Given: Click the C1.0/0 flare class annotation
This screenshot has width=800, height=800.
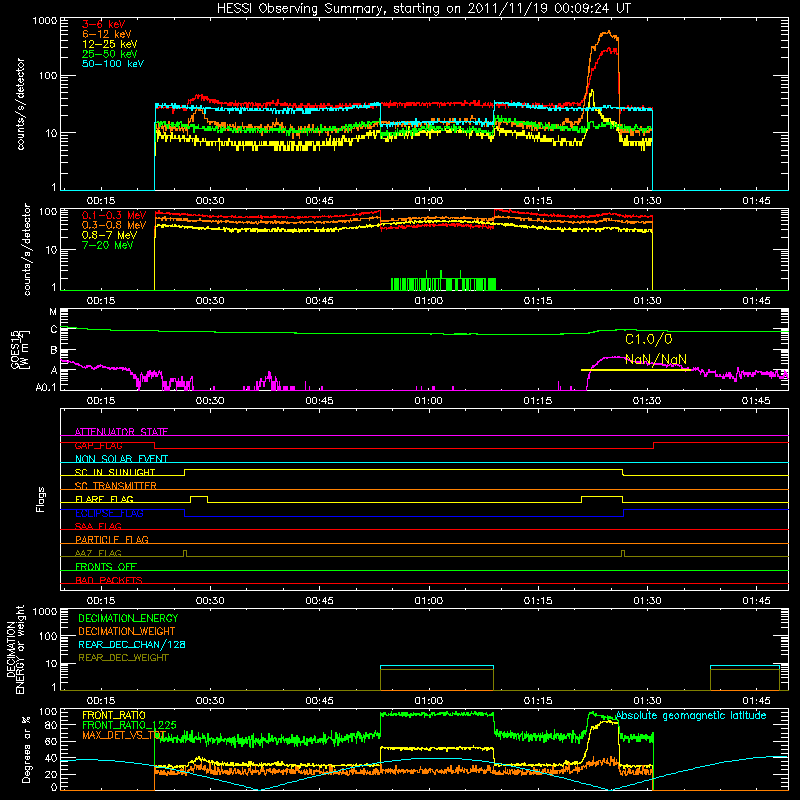Looking at the screenshot, I should (648, 339).
